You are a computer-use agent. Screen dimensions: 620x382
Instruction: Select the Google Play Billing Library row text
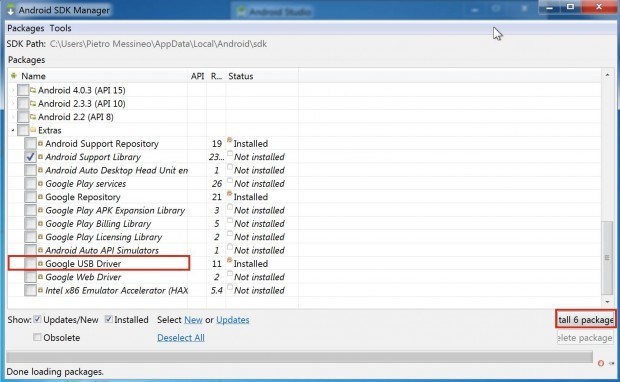[98, 224]
